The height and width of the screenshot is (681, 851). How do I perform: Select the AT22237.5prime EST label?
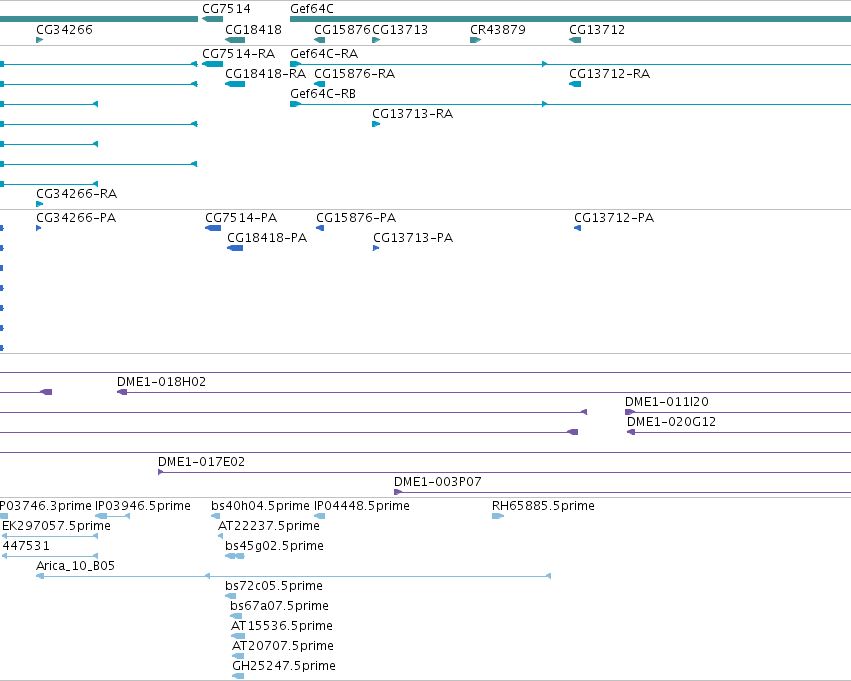269,526
